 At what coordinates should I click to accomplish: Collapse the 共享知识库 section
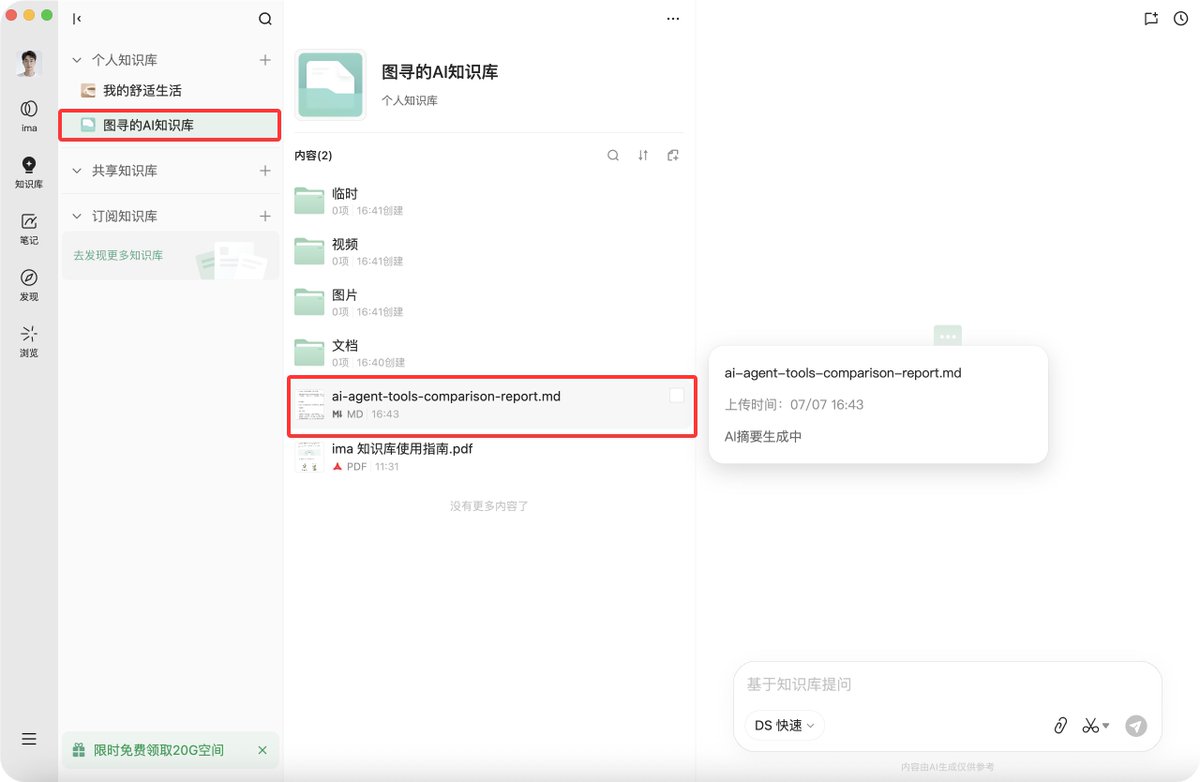[x=77, y=171]
